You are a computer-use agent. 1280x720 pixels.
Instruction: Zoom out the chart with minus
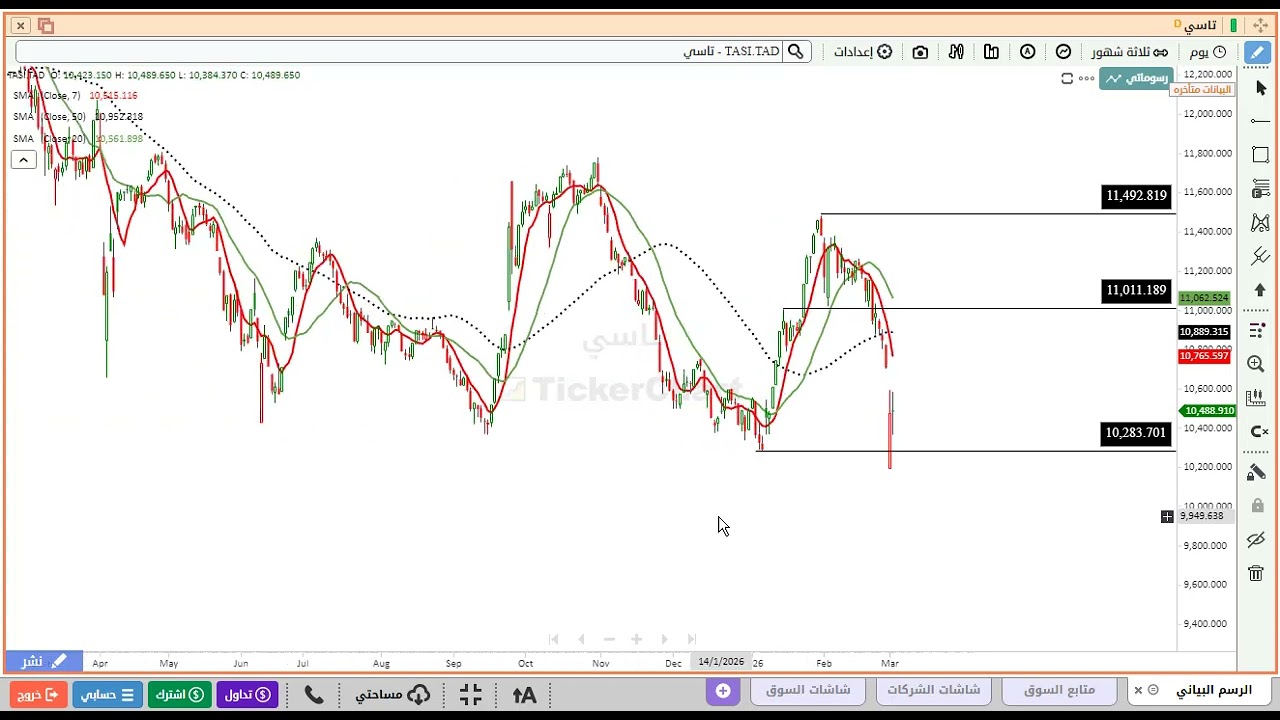click(609, 639)
